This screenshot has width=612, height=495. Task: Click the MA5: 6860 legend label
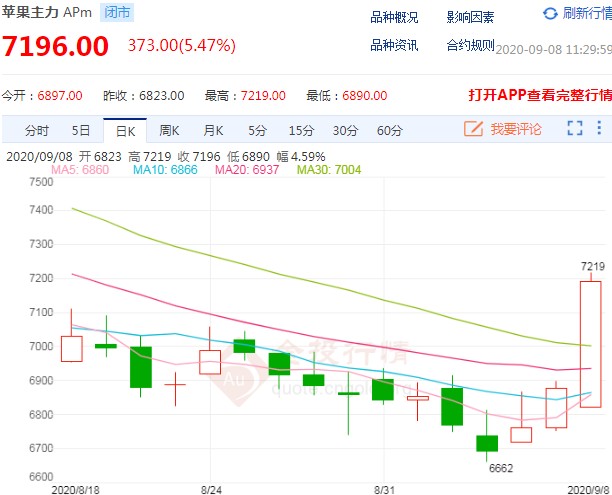[80, 170]
